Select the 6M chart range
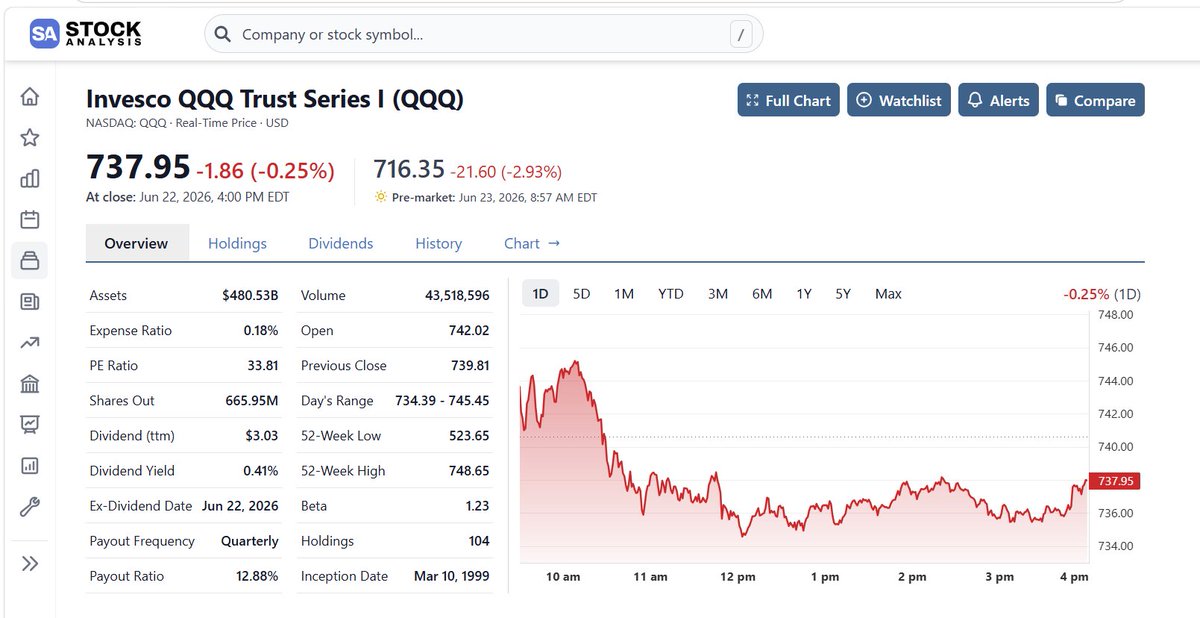The image size is (1200, 618). pyautogui.click(x=762, y=293)
